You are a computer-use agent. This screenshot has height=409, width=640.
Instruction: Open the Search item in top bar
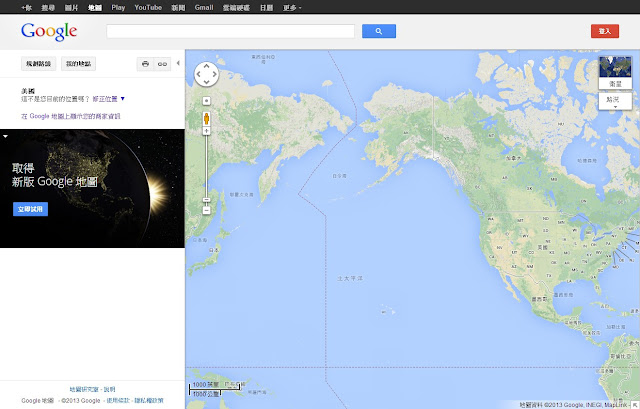(48, 7)
